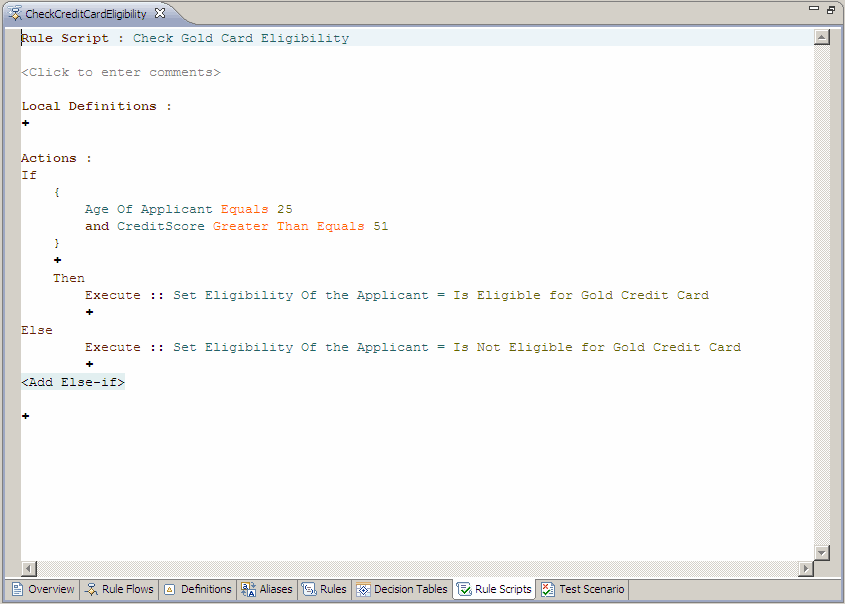Open the Rule Flows tab
Viewport: 845px width, 604px height.
pyautogui.click(x=119, y=589)
